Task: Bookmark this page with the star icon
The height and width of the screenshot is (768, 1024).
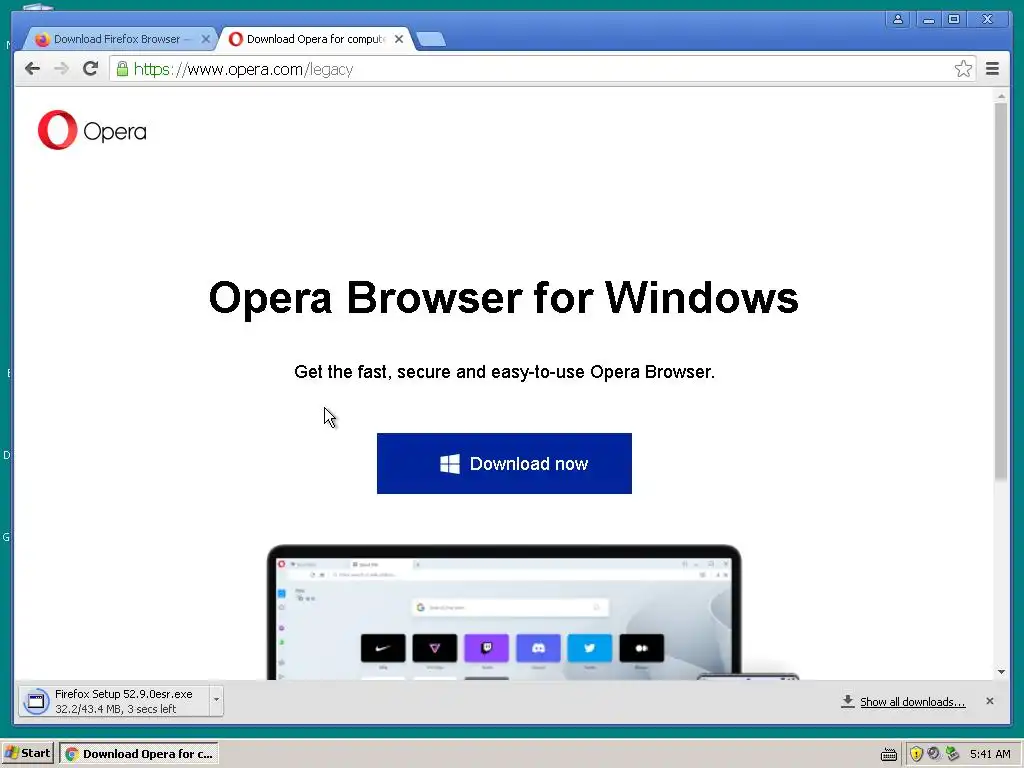Action: 963,69
